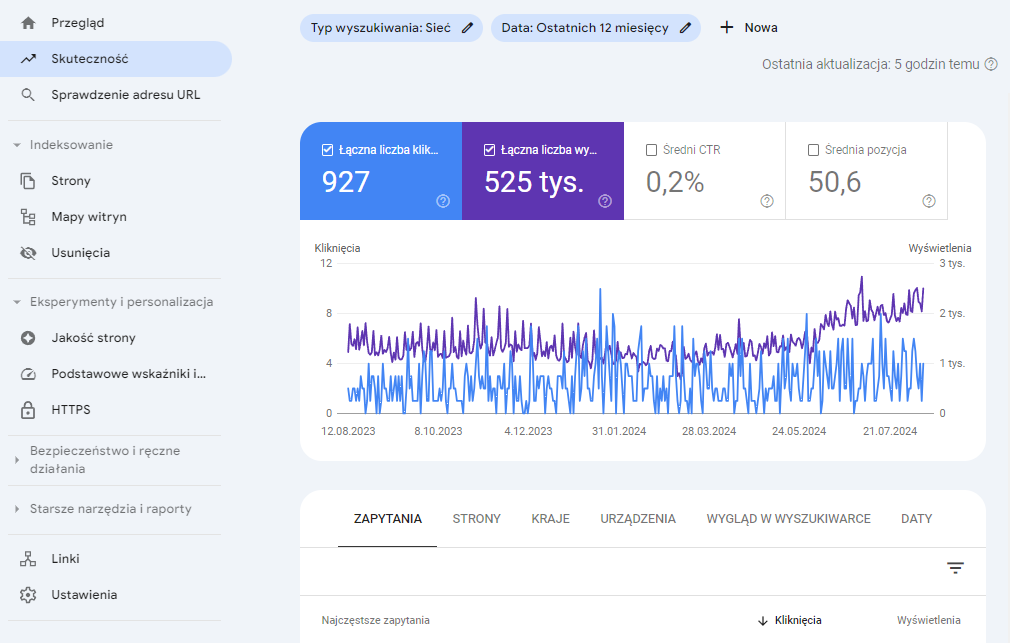Viewport: 1010px width, 643px height.
Task: Open Sprawdzenie adresu URL tool
Action: (125, 95)
